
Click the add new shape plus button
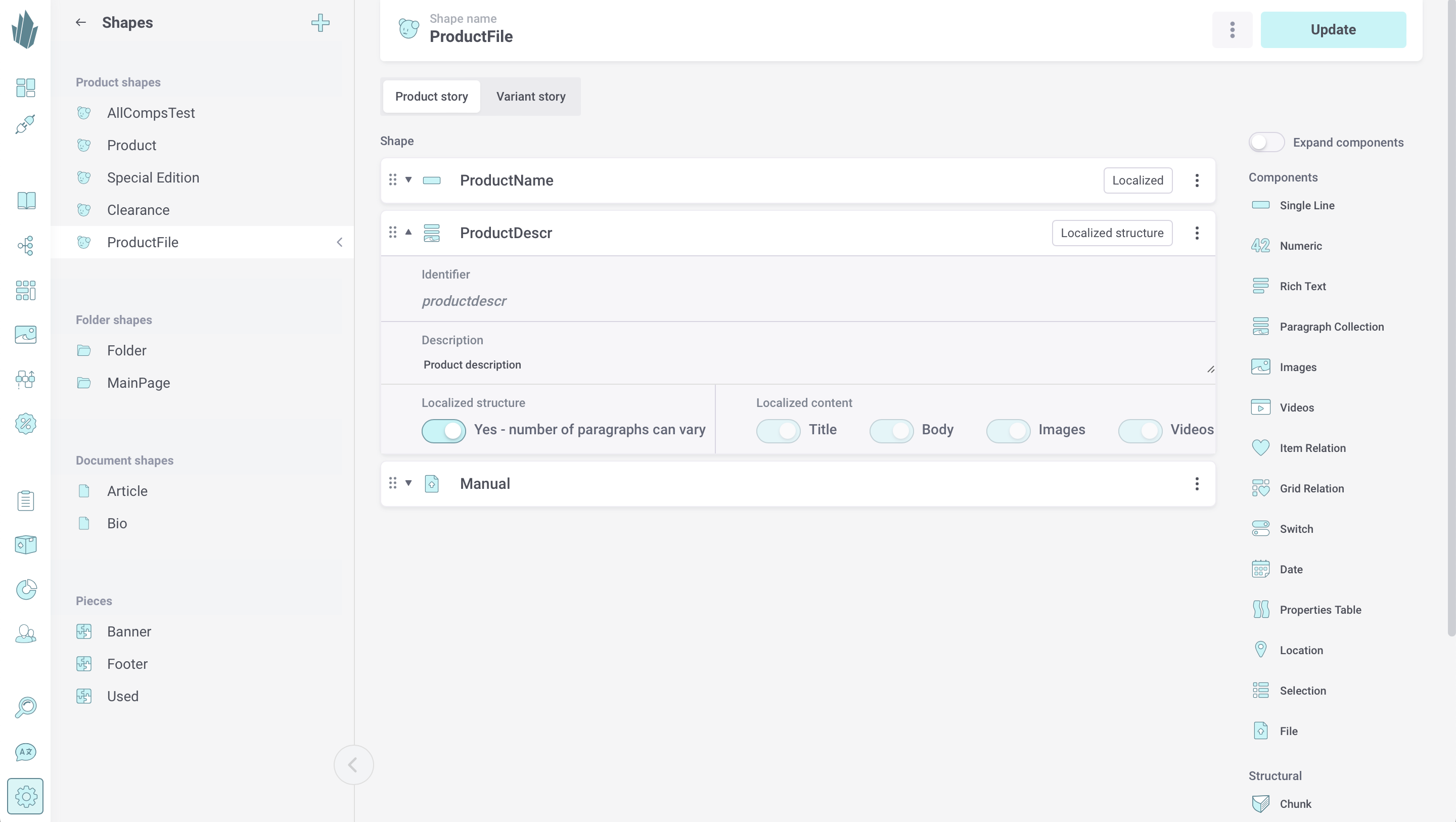coord(320,22)
